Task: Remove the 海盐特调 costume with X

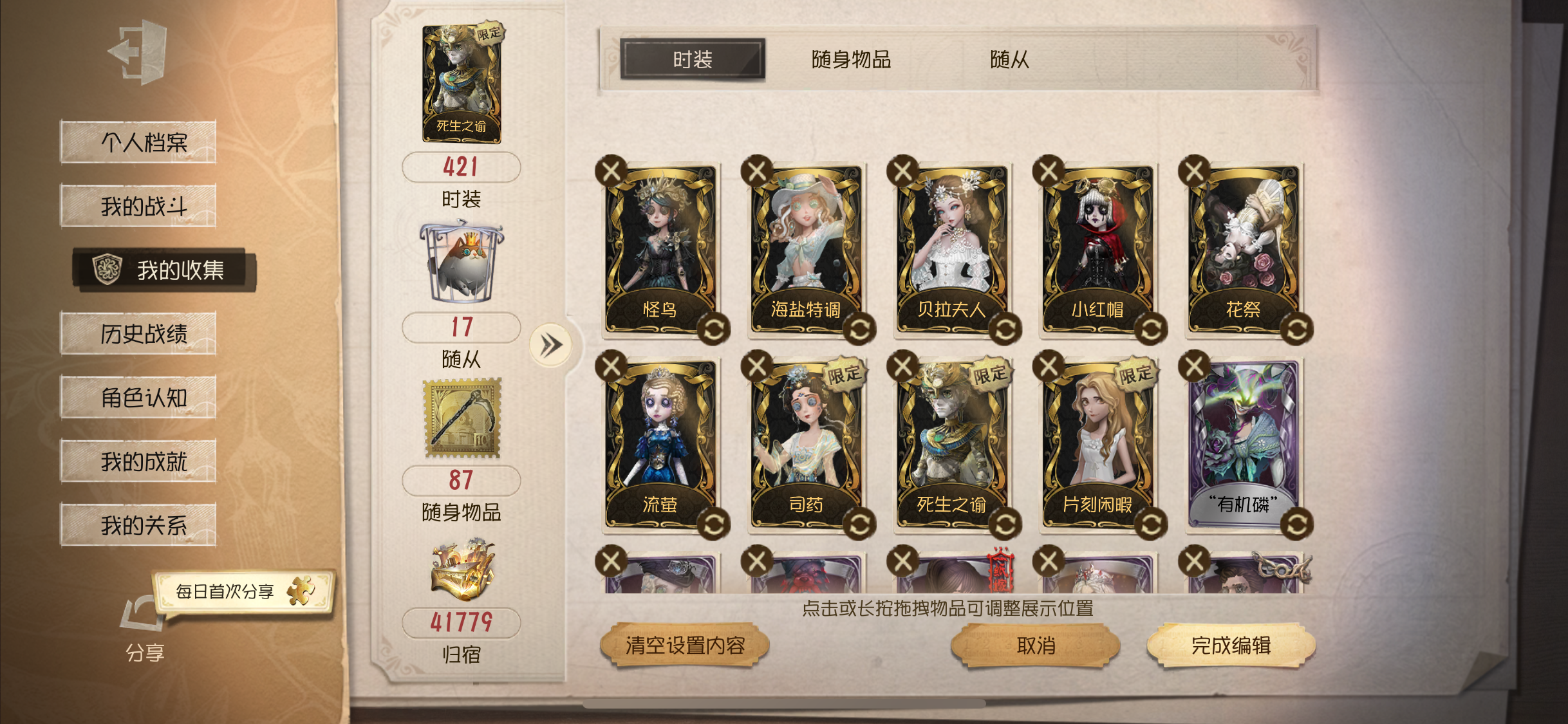Action: [x=757, y=171]
